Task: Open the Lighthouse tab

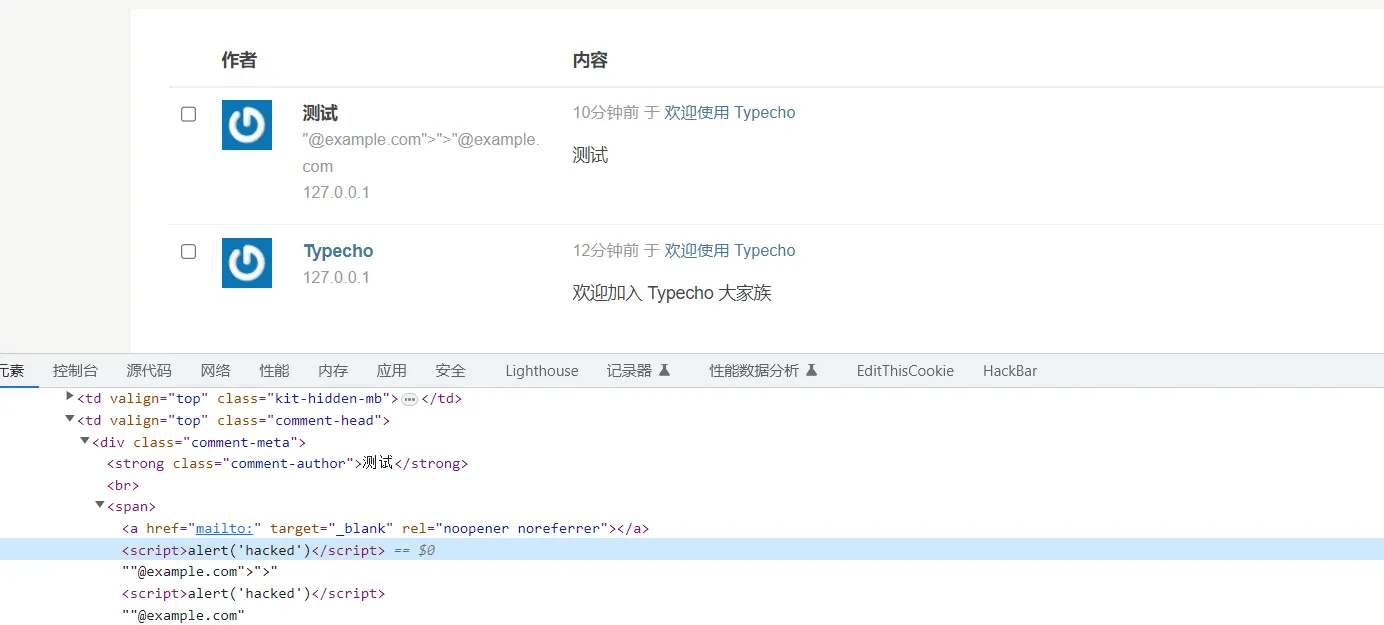Action: (x=541, y=370)
